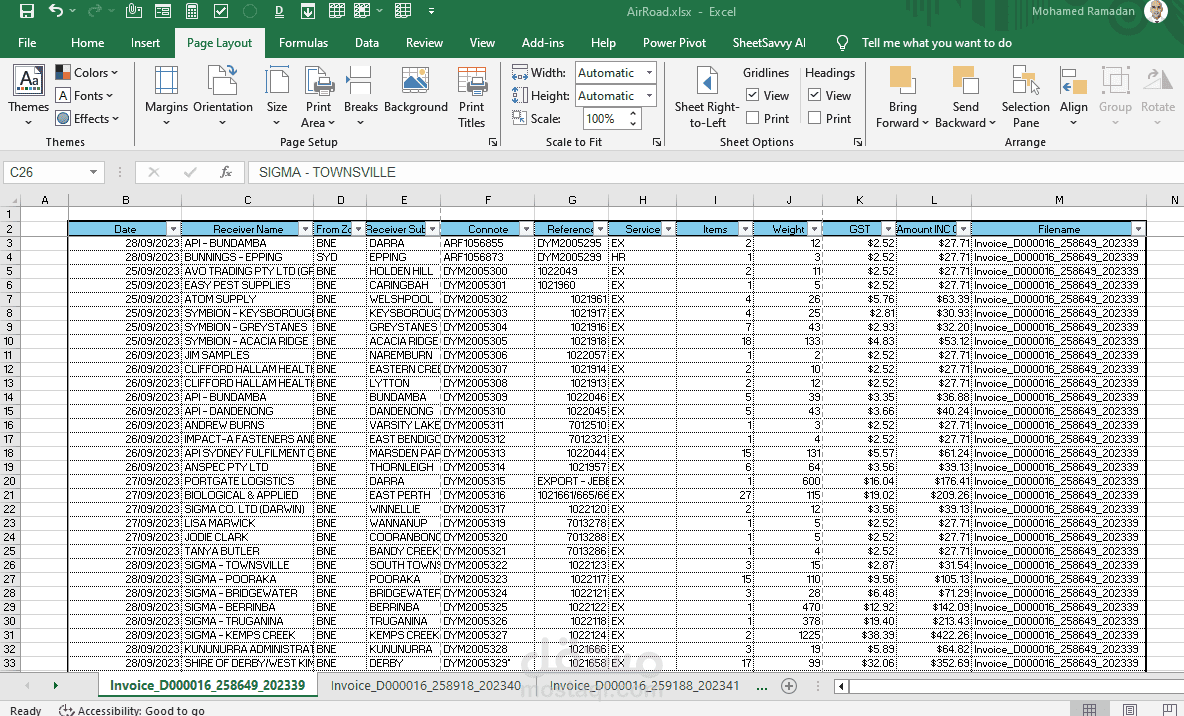Viewport: 1184px width, 716px height.
Task: Open the Themes gallery
Action: tap(29, 95)
